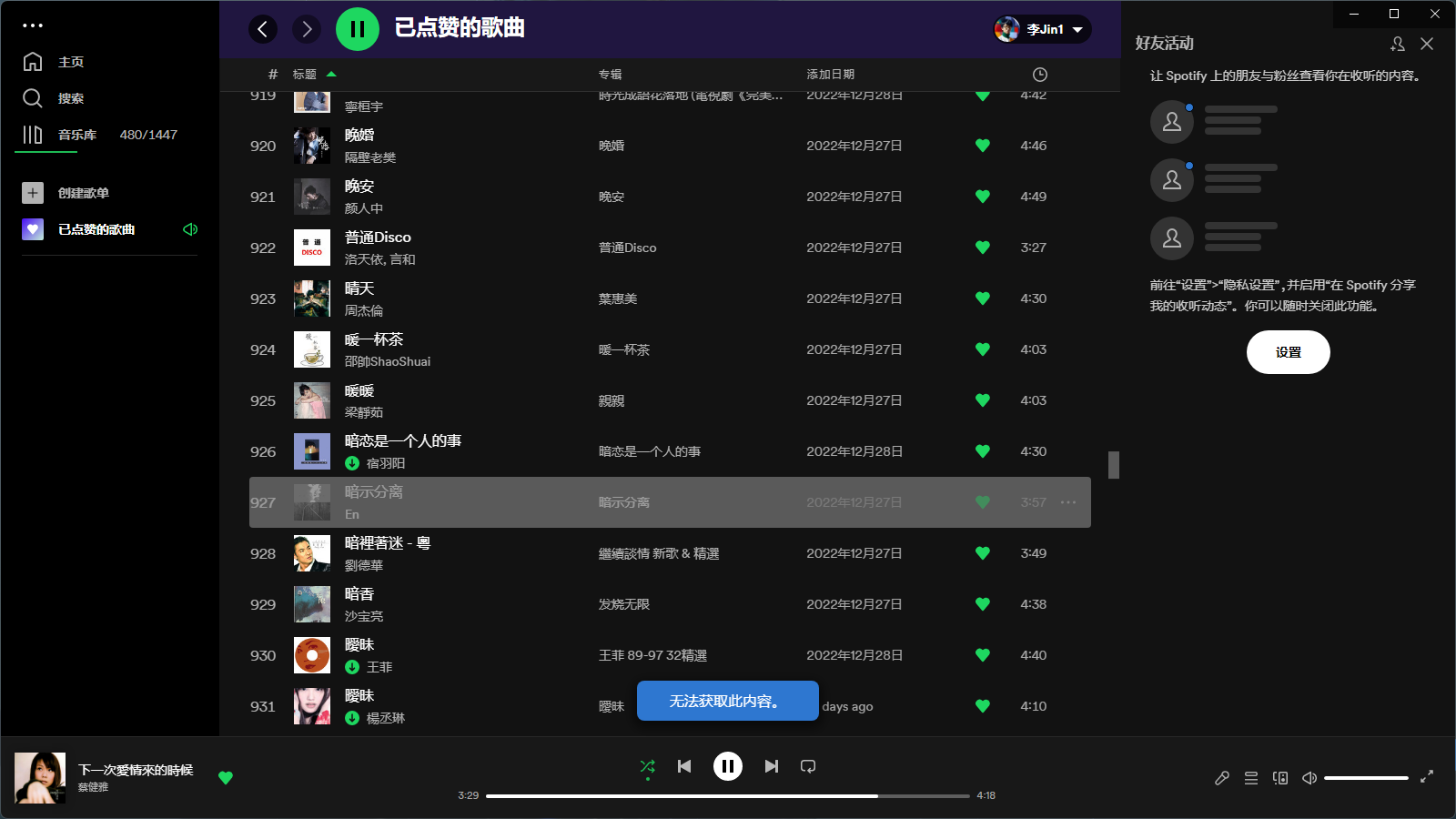Open the 李Jin1 account dropdown
The image size is (1456, 819).
tap(1043, 29)
